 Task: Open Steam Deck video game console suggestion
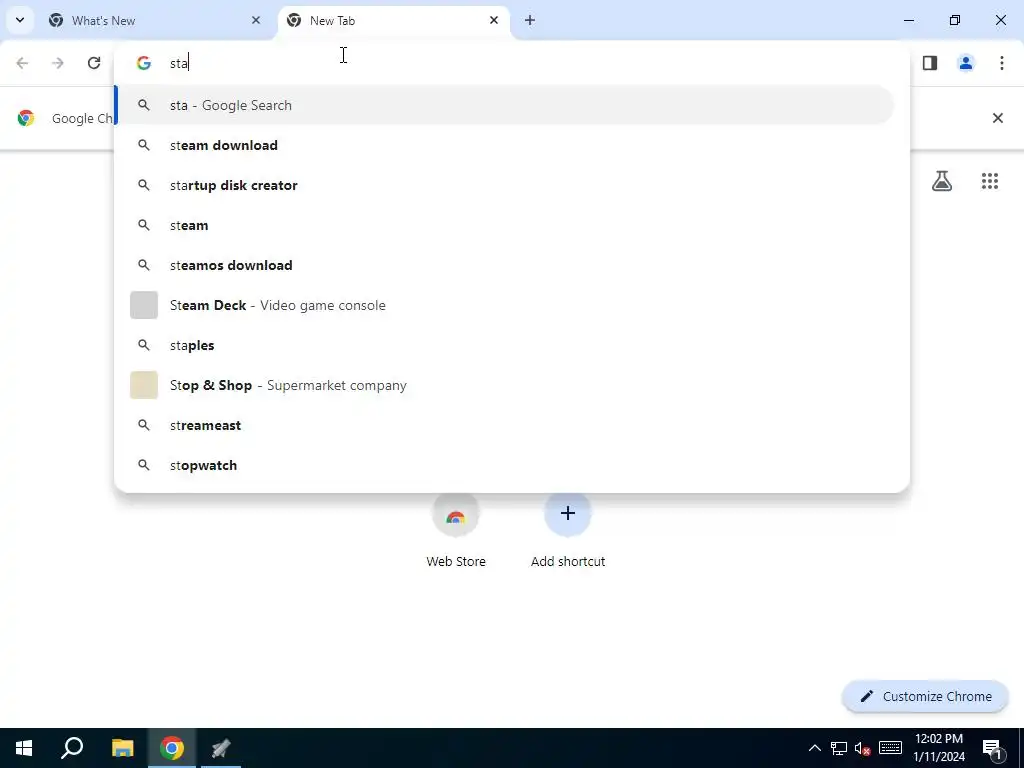point(504,305)
